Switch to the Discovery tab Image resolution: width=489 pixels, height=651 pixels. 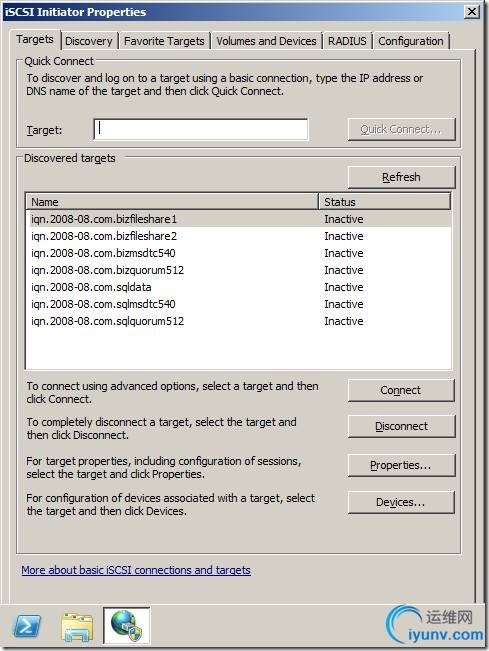tap(89, 41)
